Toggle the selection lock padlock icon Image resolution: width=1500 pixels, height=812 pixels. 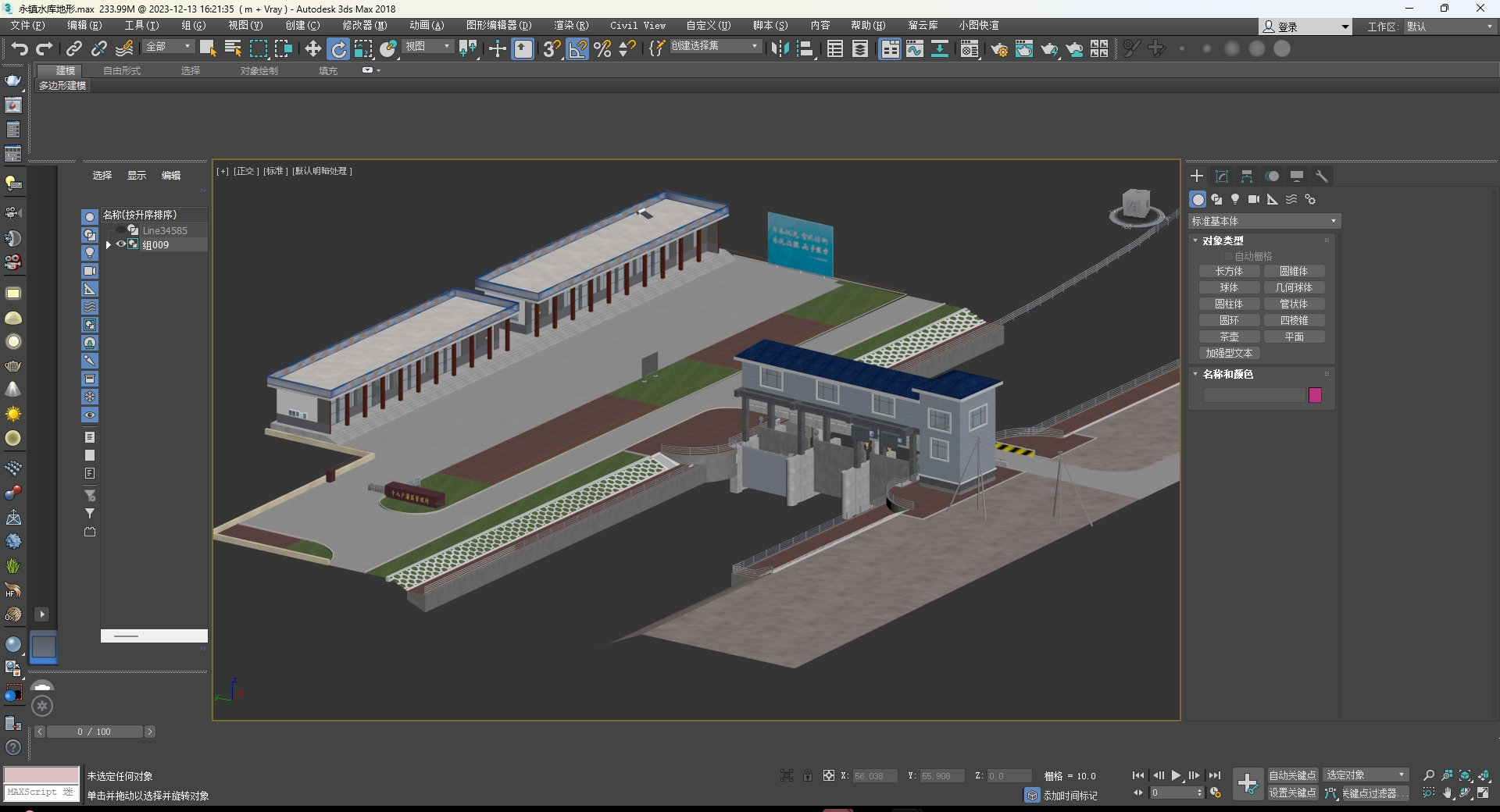(808, 775)
